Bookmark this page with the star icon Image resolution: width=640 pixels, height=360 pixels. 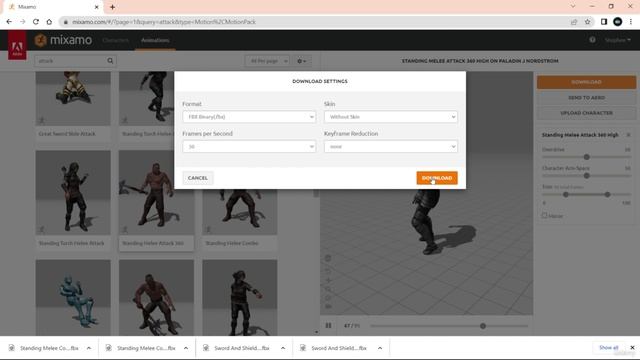[587, 22]
